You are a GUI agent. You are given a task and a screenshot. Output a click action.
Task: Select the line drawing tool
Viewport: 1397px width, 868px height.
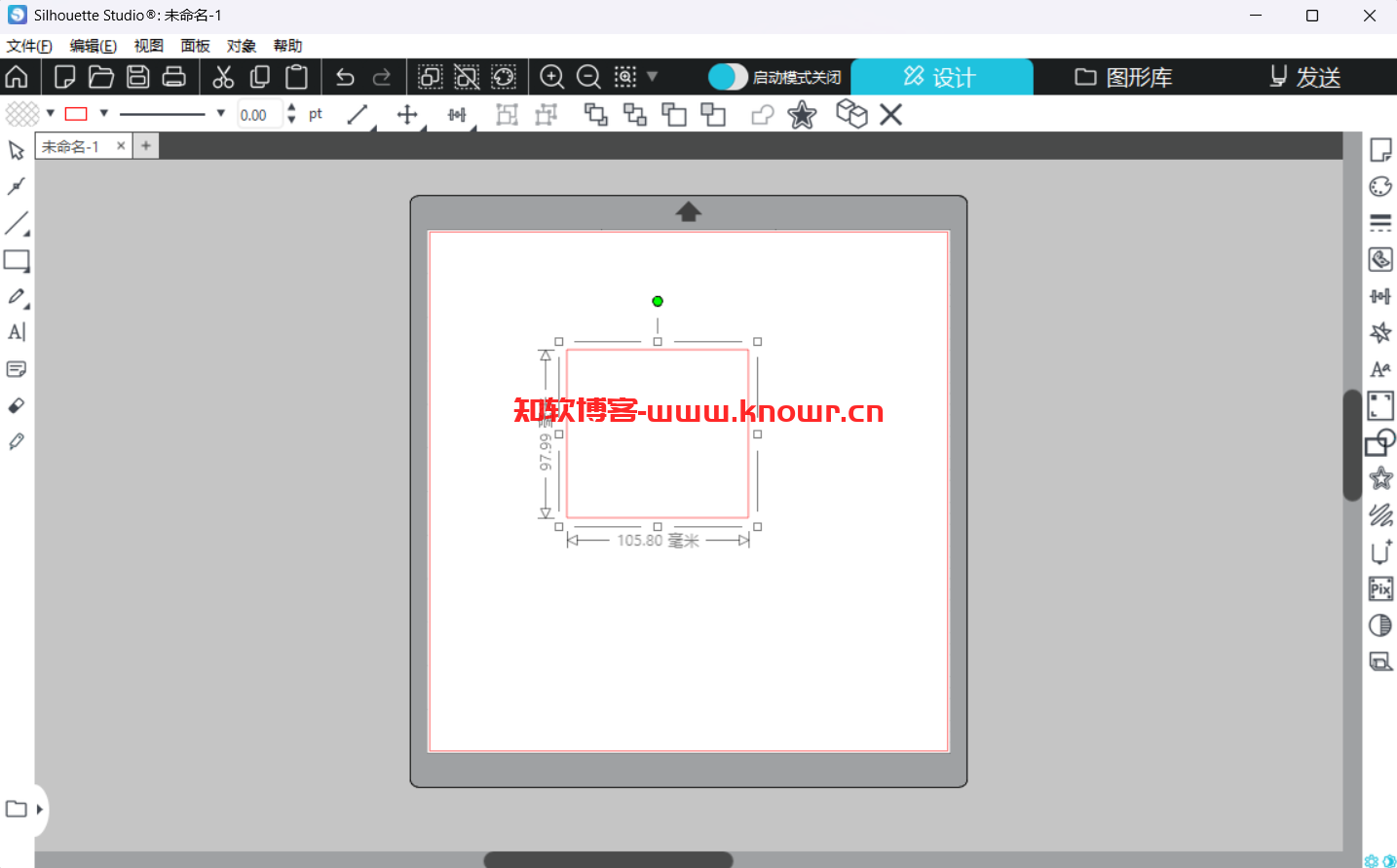pyautogui.click(x=17, y=223)
